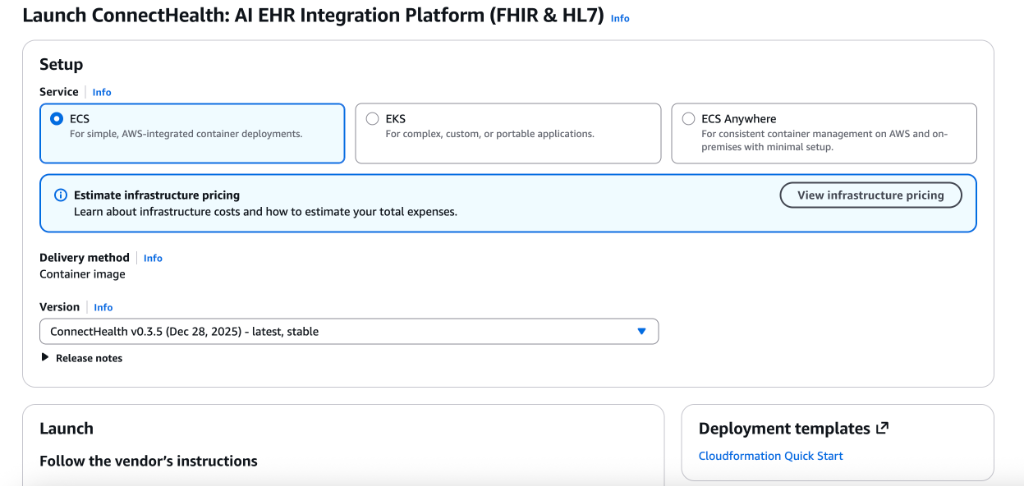Viewport: 1024px width, 486px height.
Task: Click the info circle icon in pricing banner
Action: [60, 195]
